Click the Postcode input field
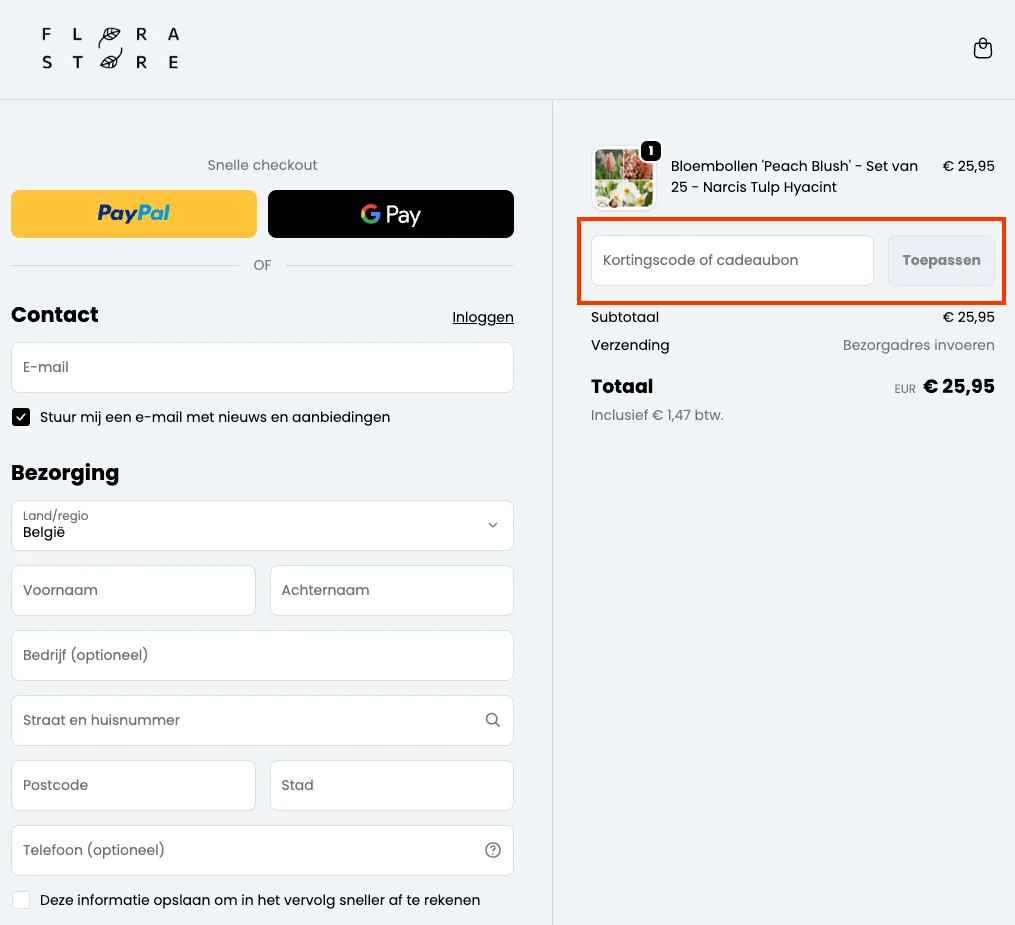The width and height of the screenshot is (1015, 925). pos(133,785)
